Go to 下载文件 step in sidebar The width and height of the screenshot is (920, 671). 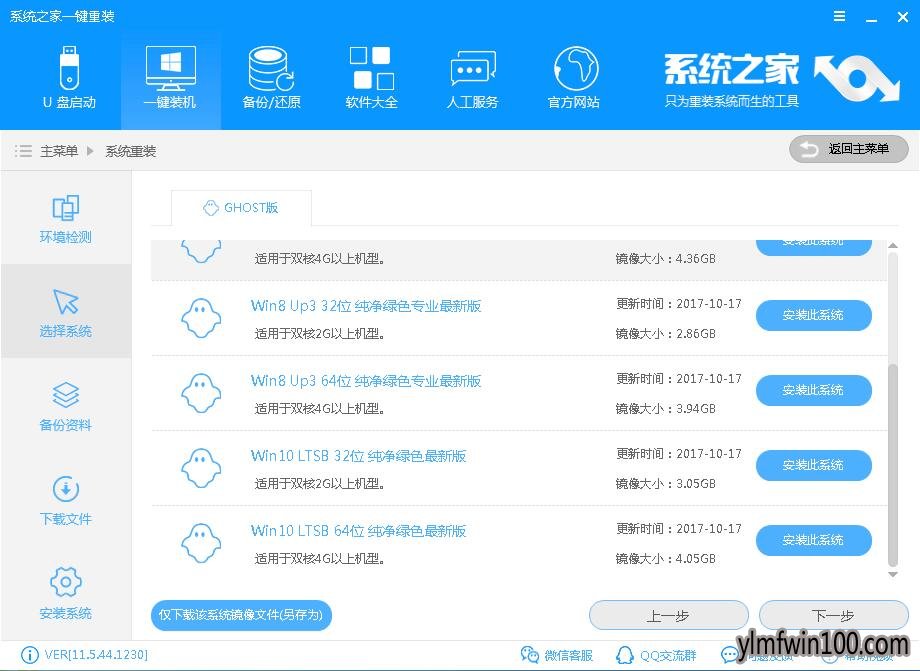coord(65,500)
